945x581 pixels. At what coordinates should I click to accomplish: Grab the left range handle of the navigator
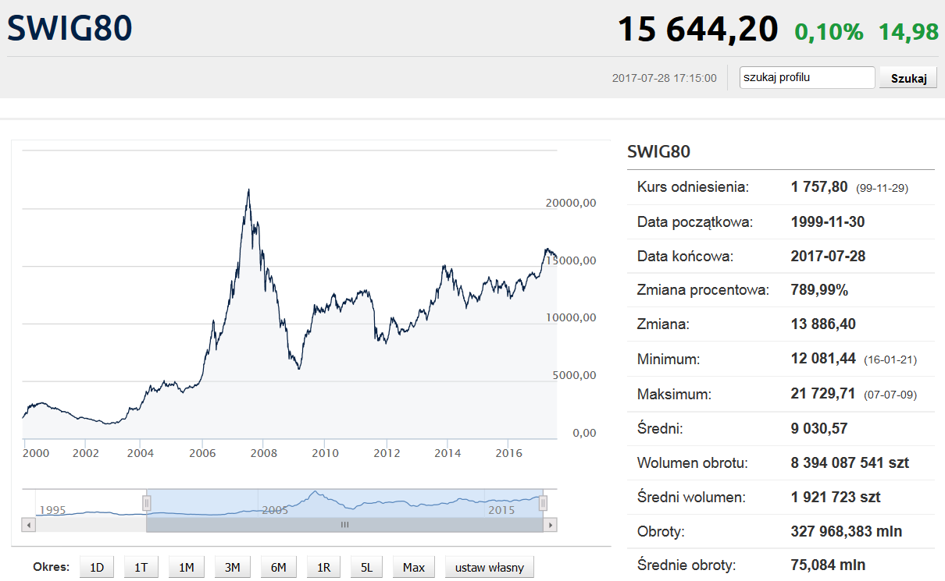pos(146,503)
